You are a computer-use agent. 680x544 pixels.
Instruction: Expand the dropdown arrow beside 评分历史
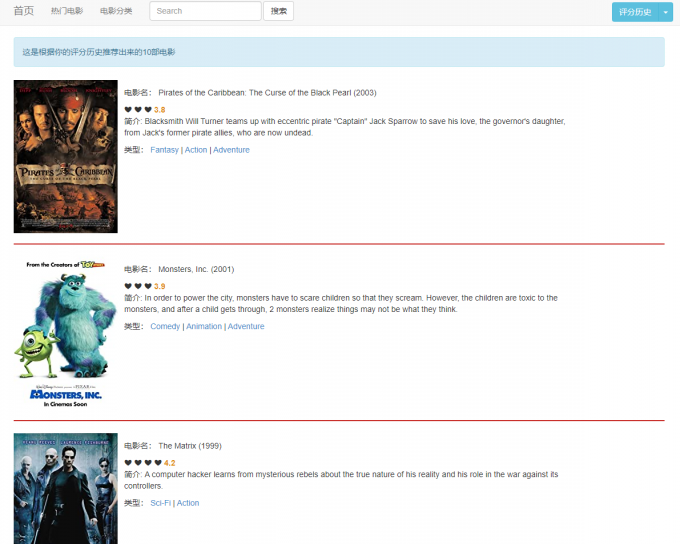tap(666, 12)
